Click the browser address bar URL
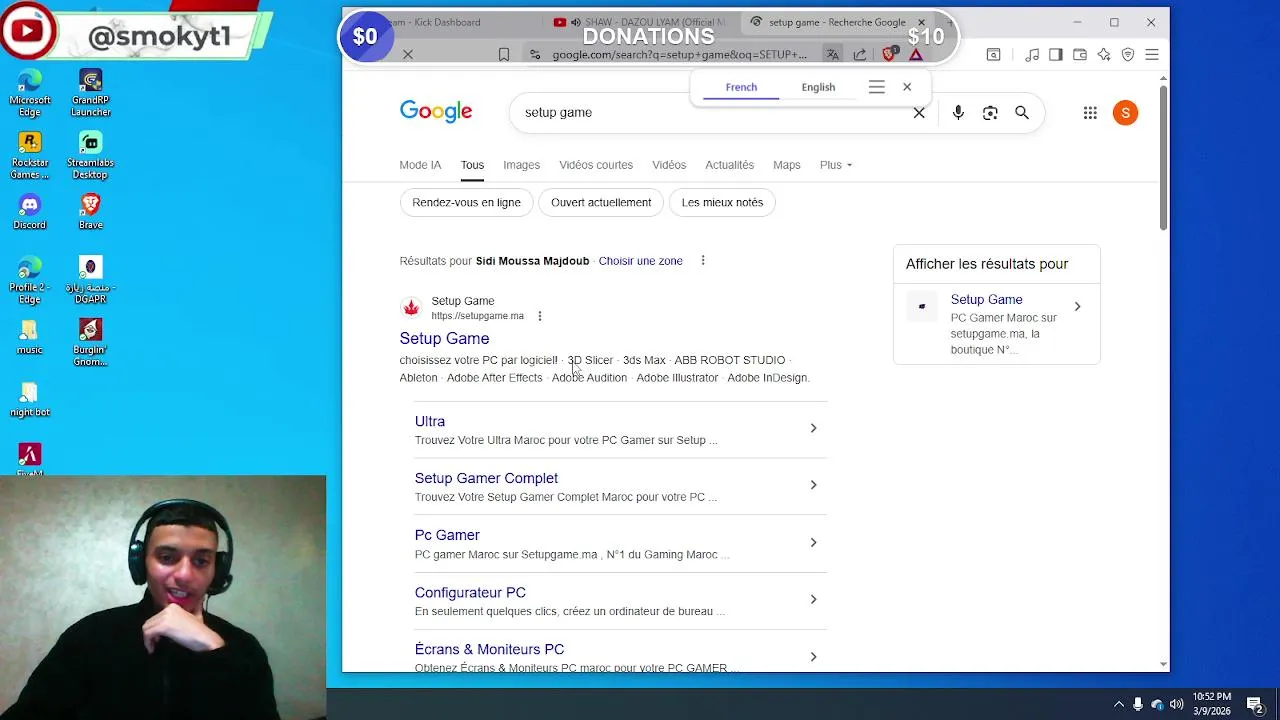The image size is (1280, 720). (679, 54)
